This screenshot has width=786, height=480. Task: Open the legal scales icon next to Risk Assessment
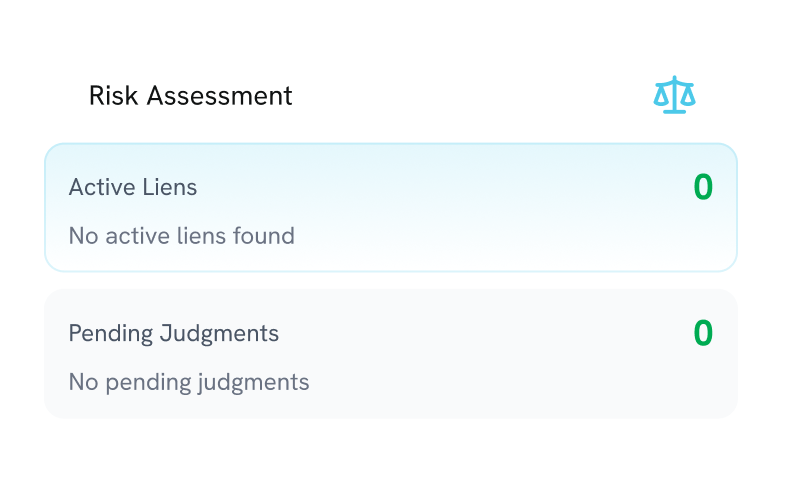tap(674, 95)
